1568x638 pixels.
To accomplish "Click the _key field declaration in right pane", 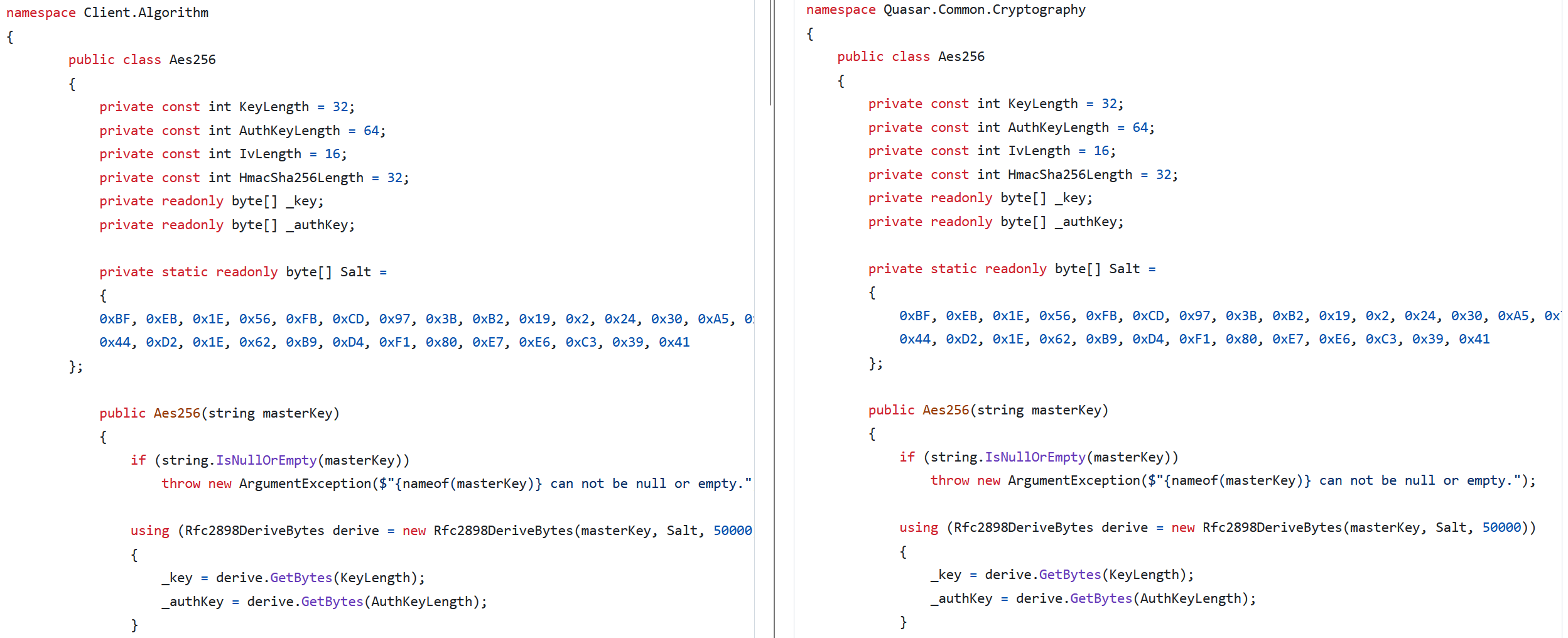I will pyautogui.click(x=980, y=198).
